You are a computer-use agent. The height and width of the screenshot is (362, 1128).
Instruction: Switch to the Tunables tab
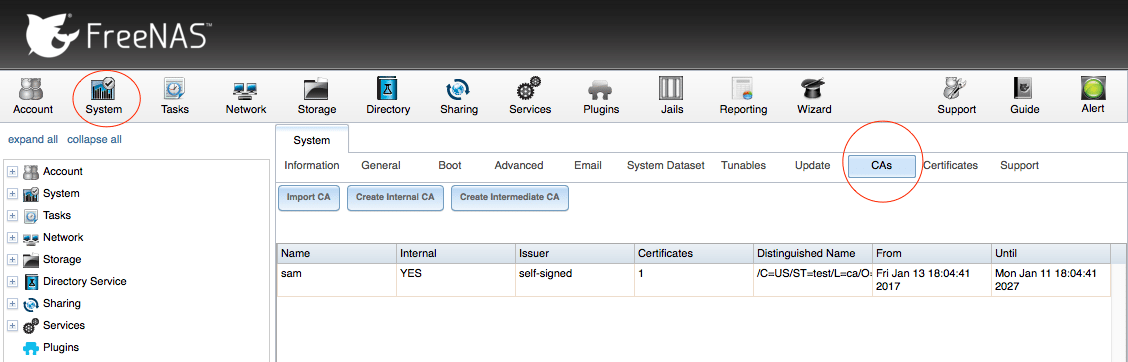[x=743, y=166]
